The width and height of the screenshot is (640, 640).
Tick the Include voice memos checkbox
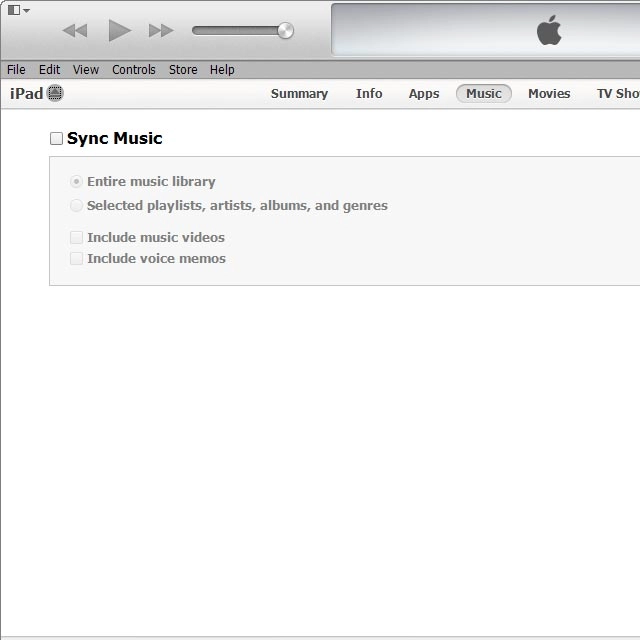point(77,259)
